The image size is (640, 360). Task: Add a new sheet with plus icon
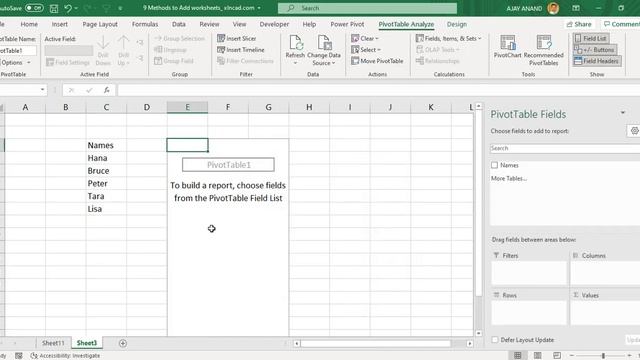point(122,343)
